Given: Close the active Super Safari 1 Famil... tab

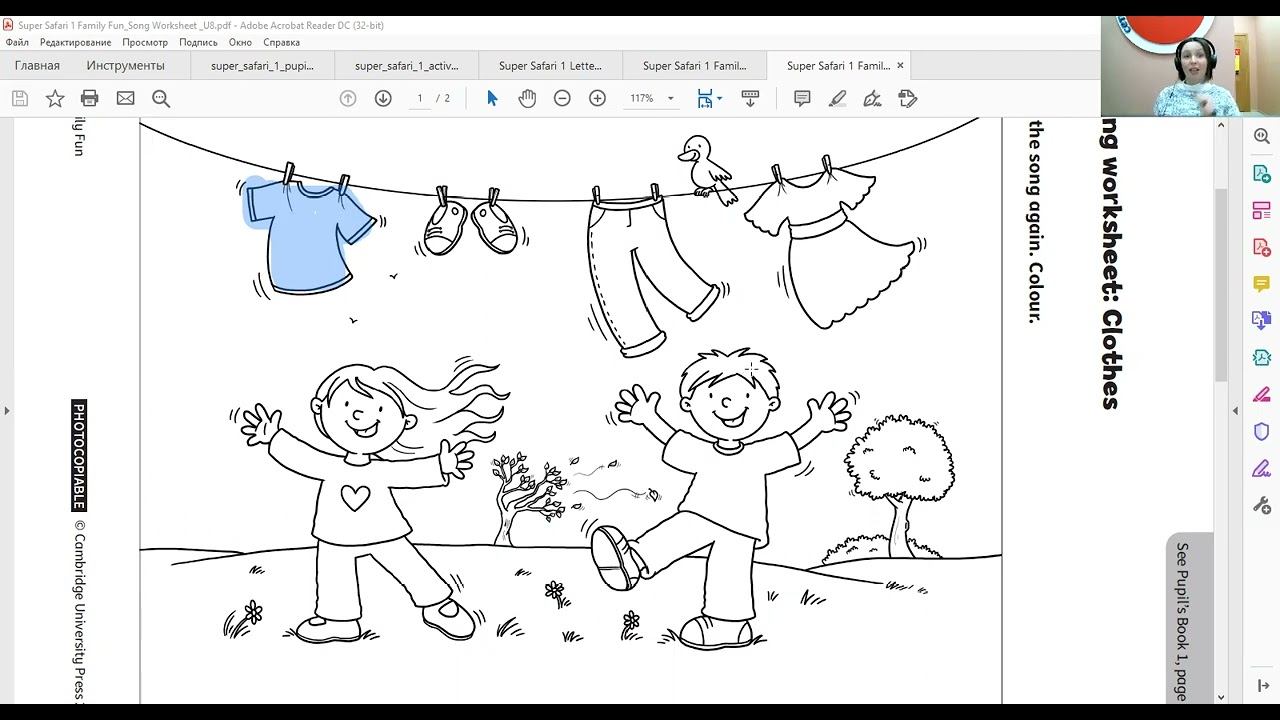Looking at the screenshot, I should (900, 66).
